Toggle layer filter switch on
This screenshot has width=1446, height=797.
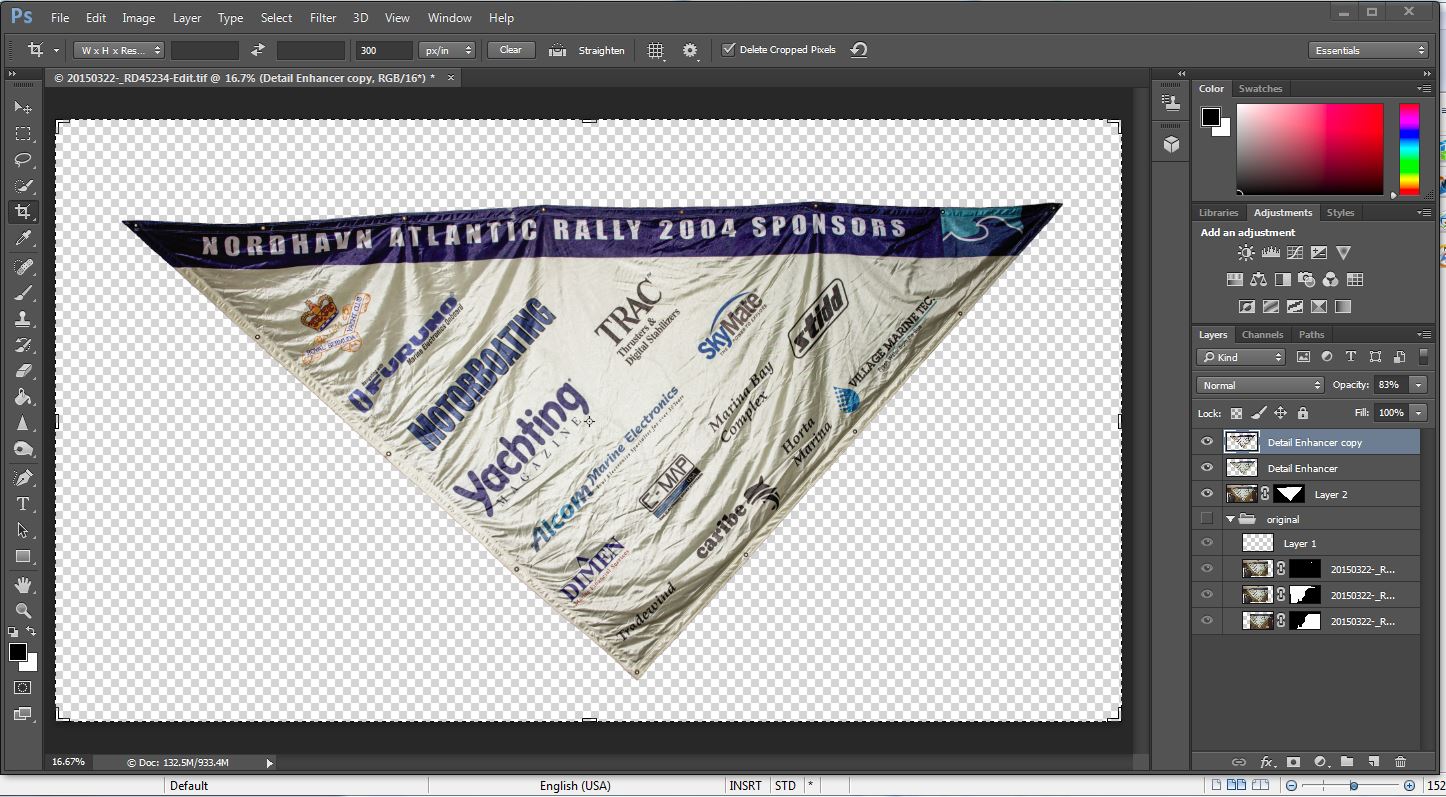coord(1424,357)
